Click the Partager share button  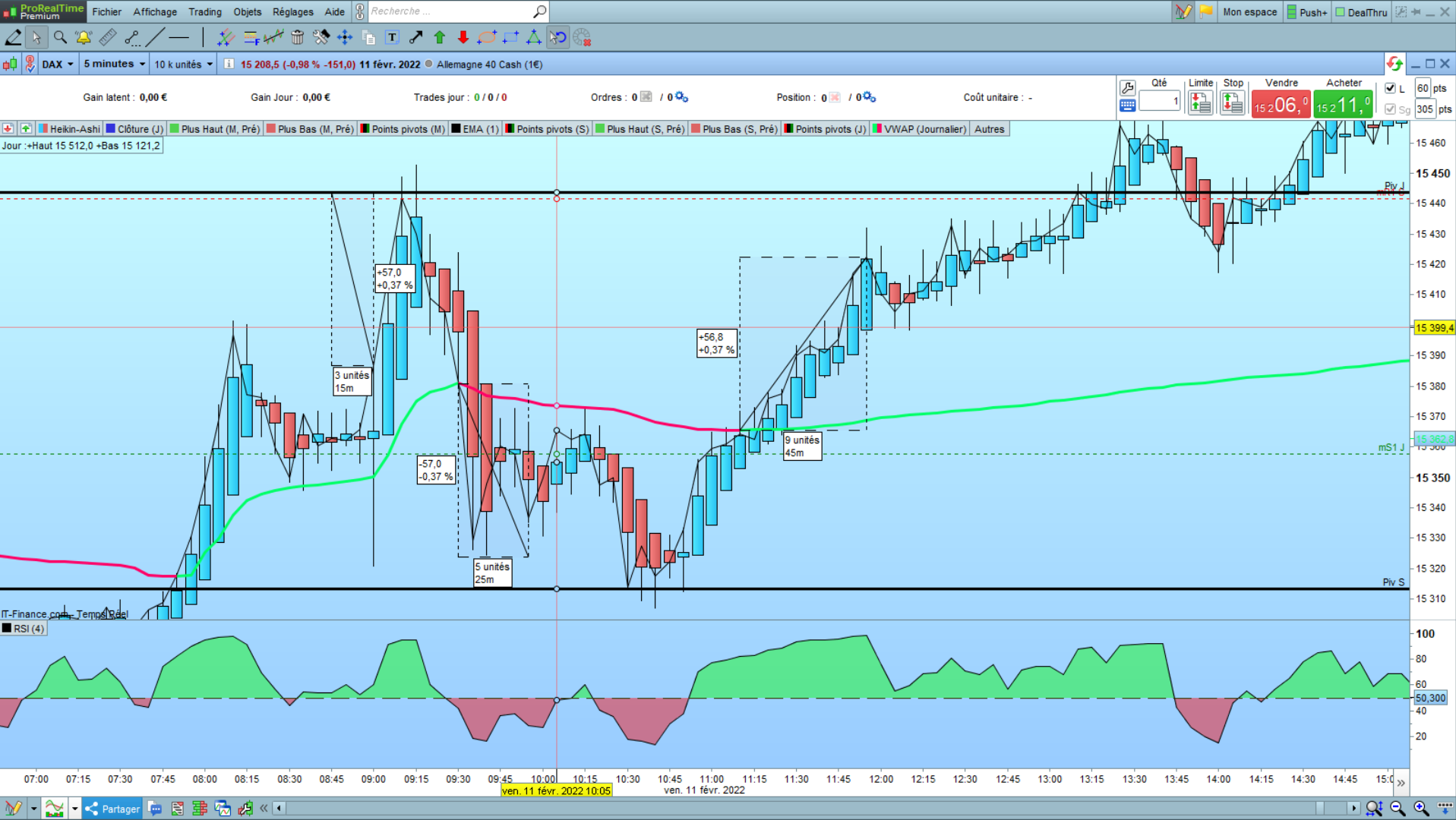pos(112,809)
